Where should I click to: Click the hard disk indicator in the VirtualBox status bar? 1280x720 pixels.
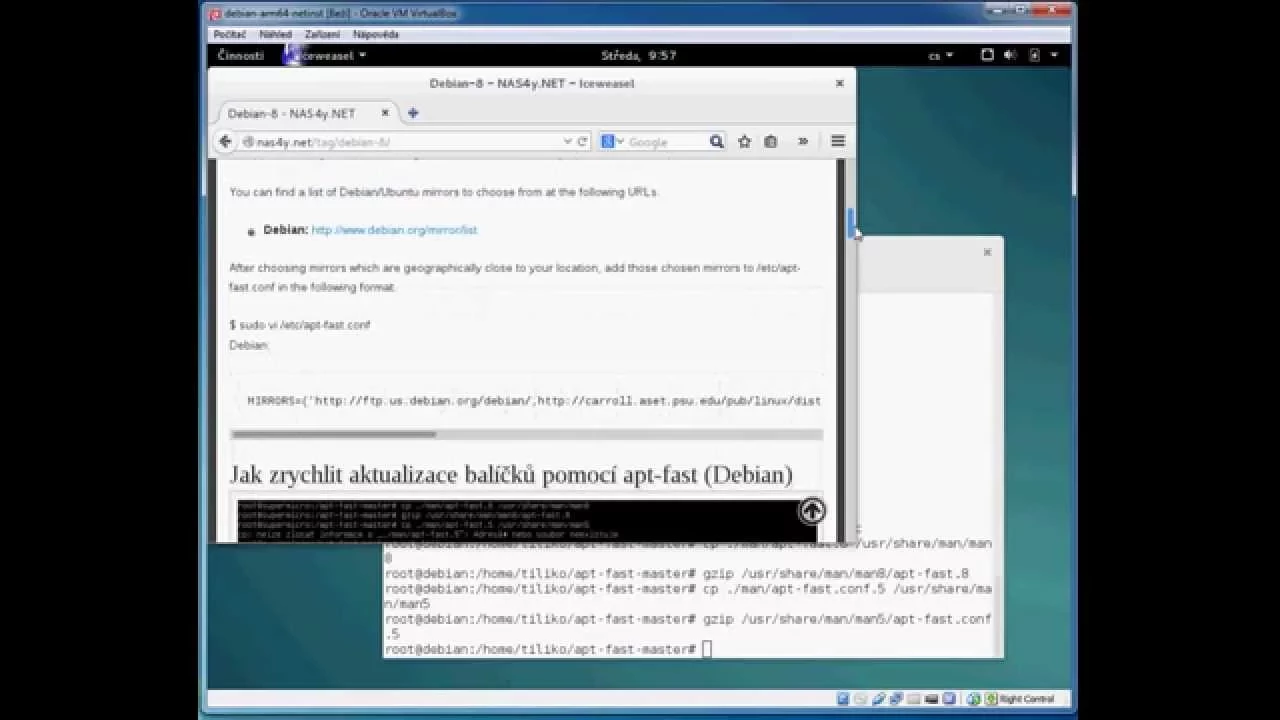tap(843, 699)
